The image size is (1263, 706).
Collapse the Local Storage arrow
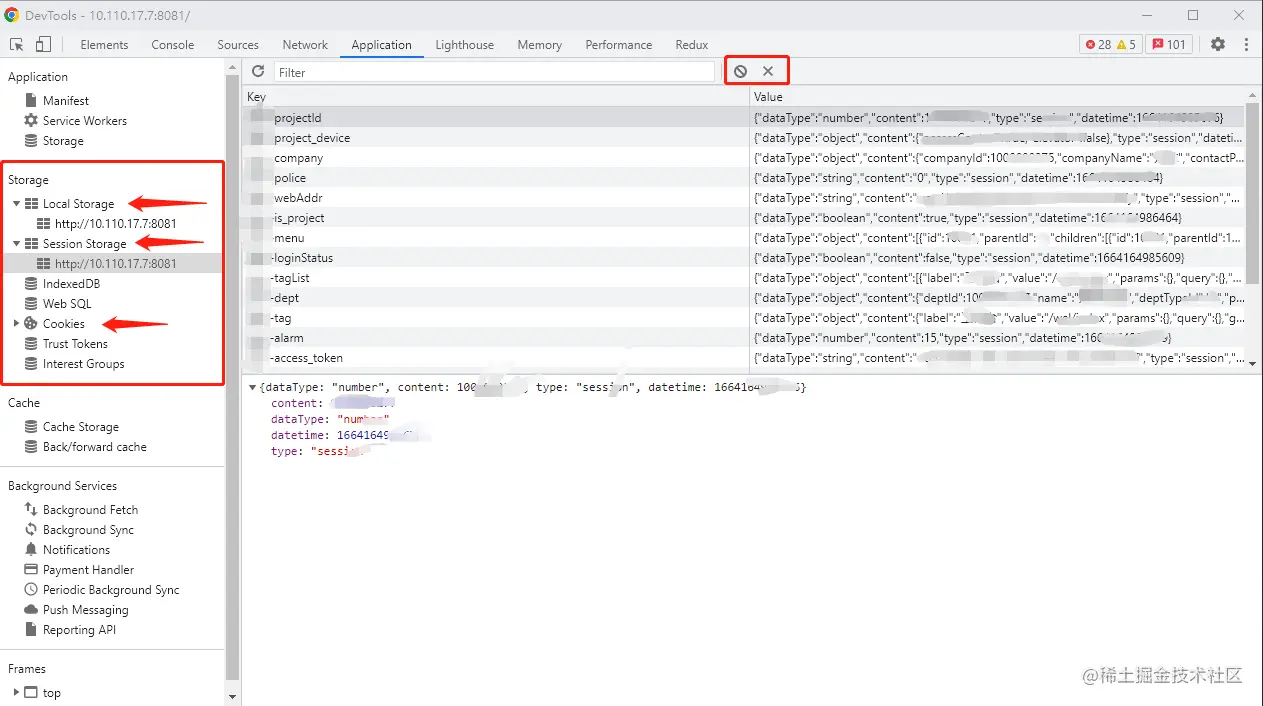pos(16,204)
